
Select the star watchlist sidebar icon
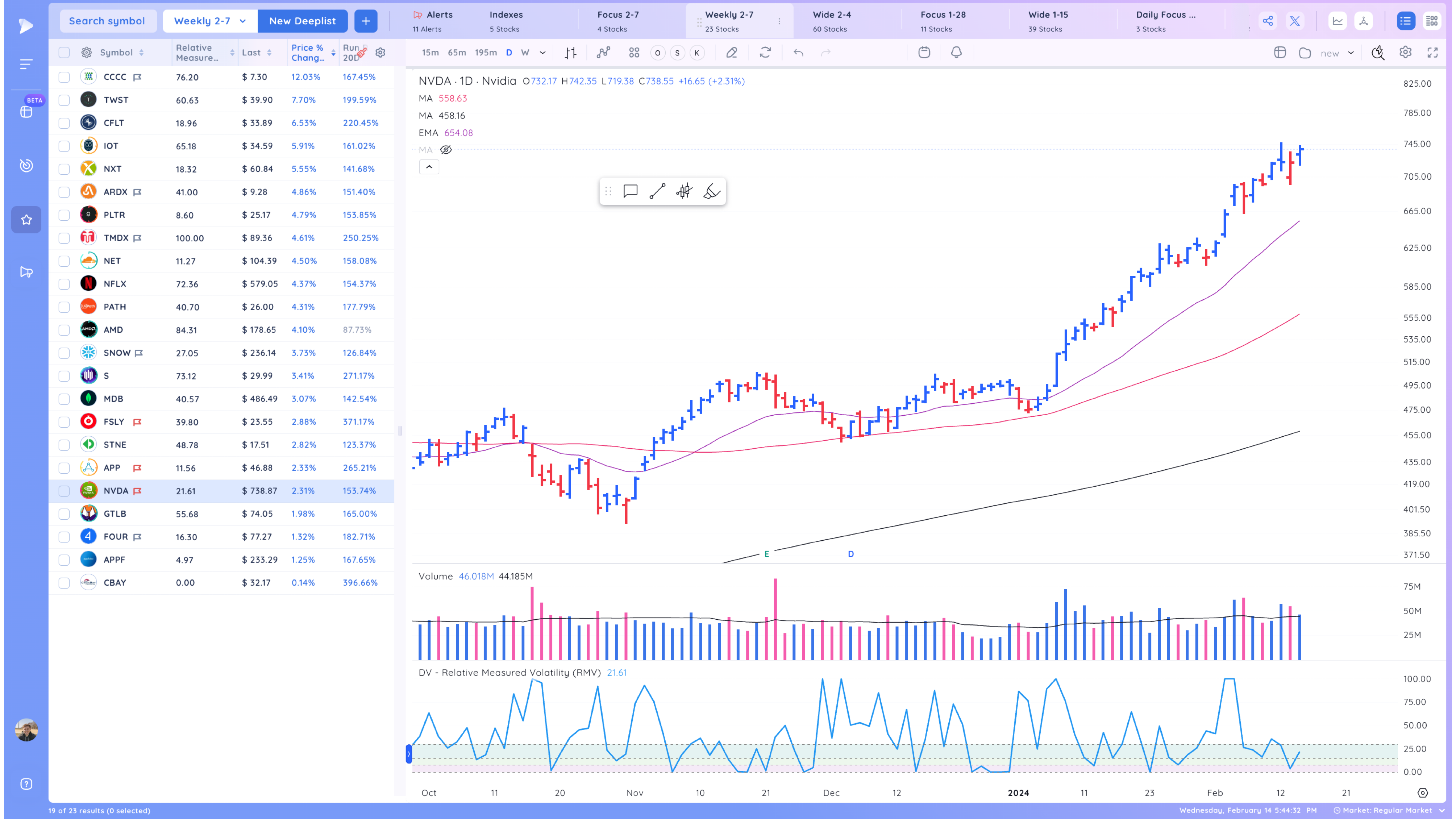26,219
